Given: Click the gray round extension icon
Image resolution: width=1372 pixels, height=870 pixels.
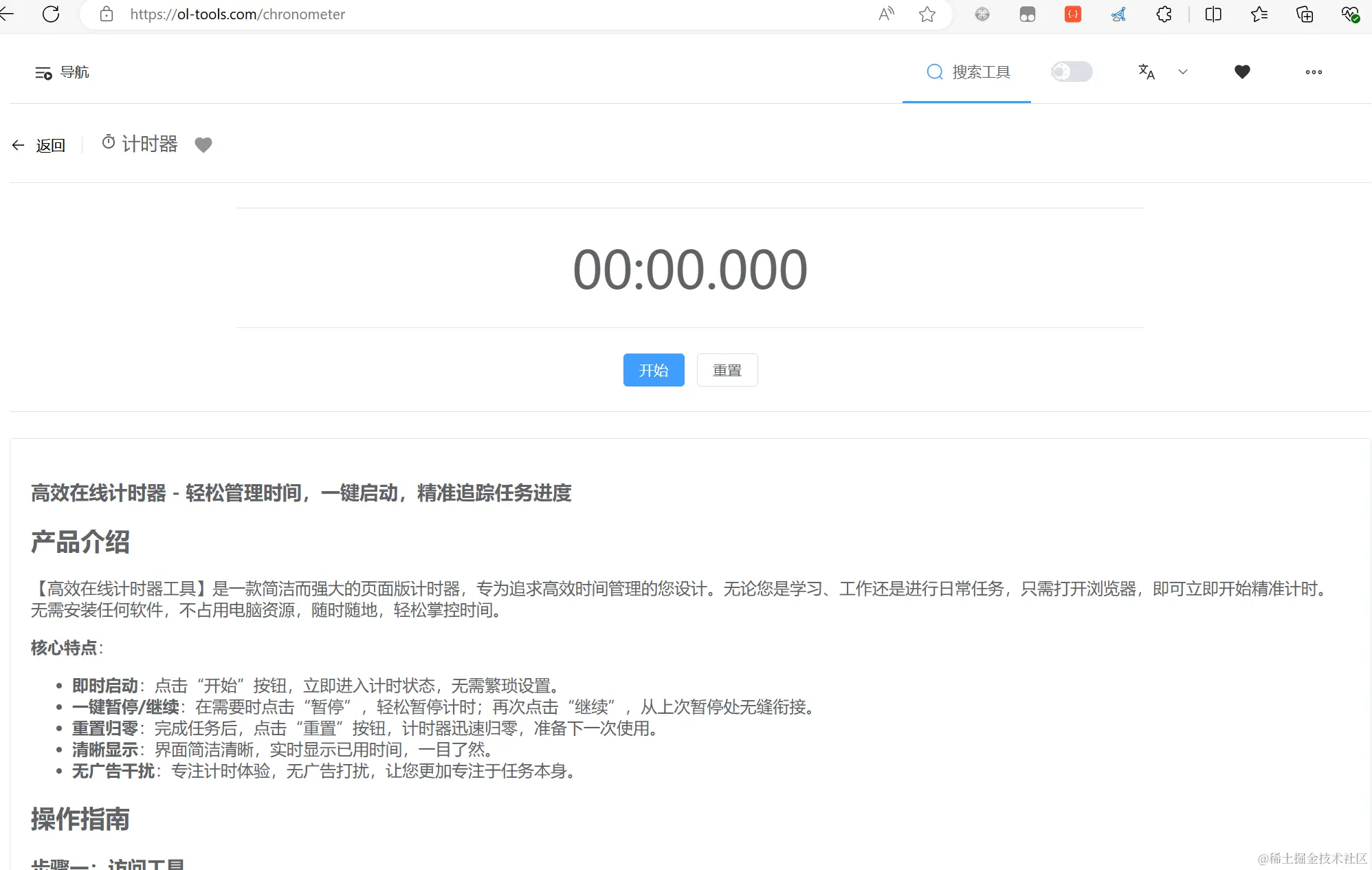Looking at the screenshot, I should click(x=982, y=14).
